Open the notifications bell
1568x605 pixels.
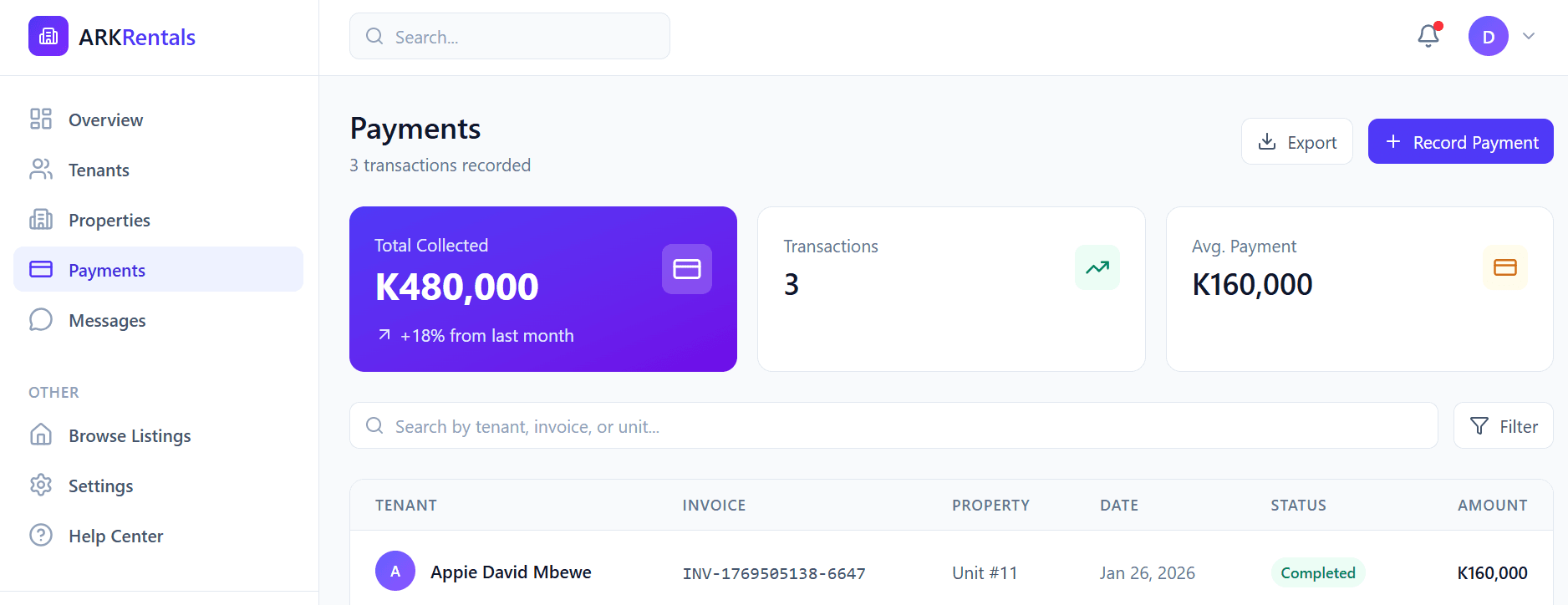coord(1428,36)
